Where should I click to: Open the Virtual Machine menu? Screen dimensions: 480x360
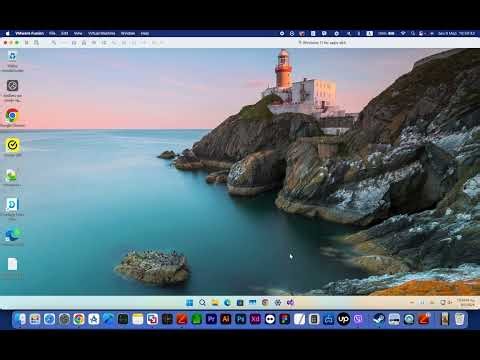(x=102, y=33)
